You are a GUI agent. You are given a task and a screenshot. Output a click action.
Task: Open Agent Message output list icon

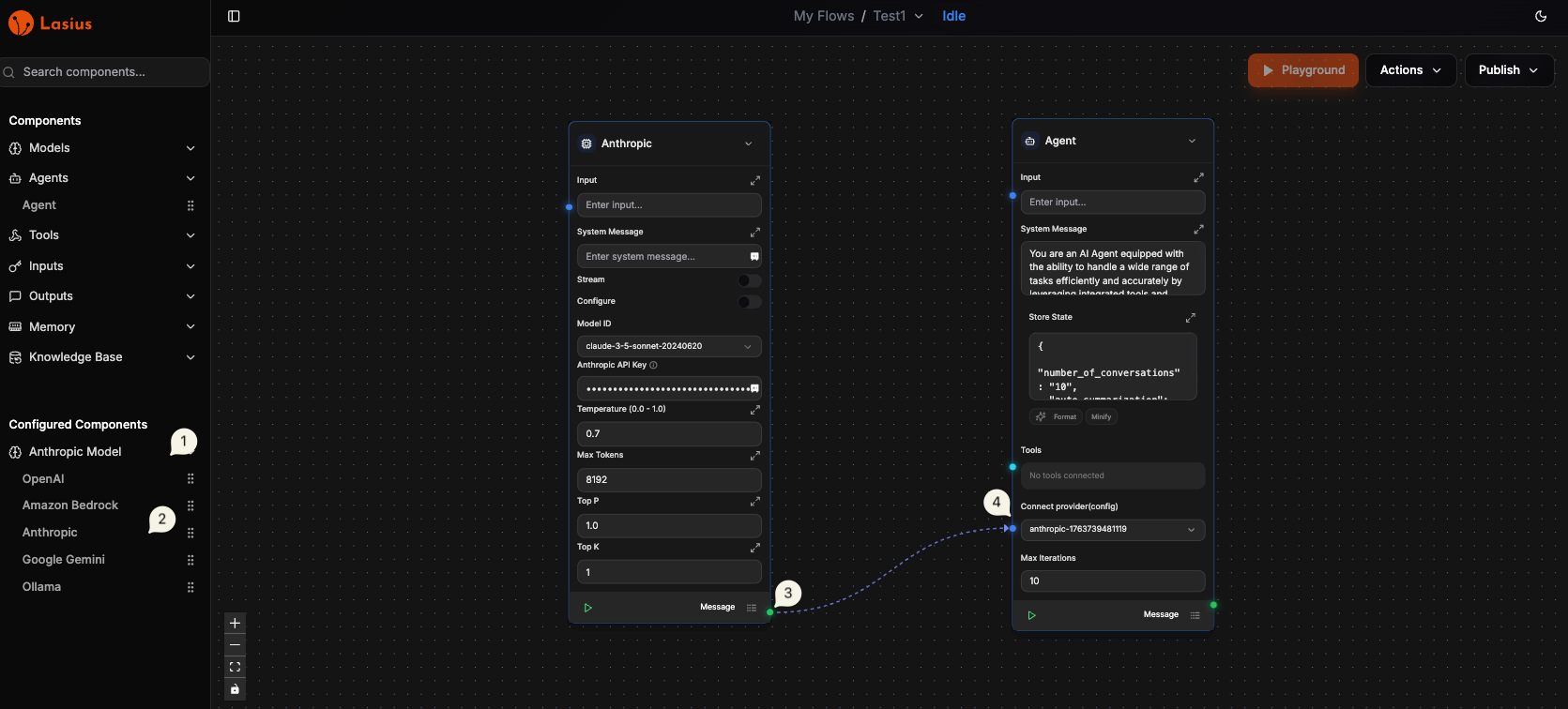pos(1195,615)
